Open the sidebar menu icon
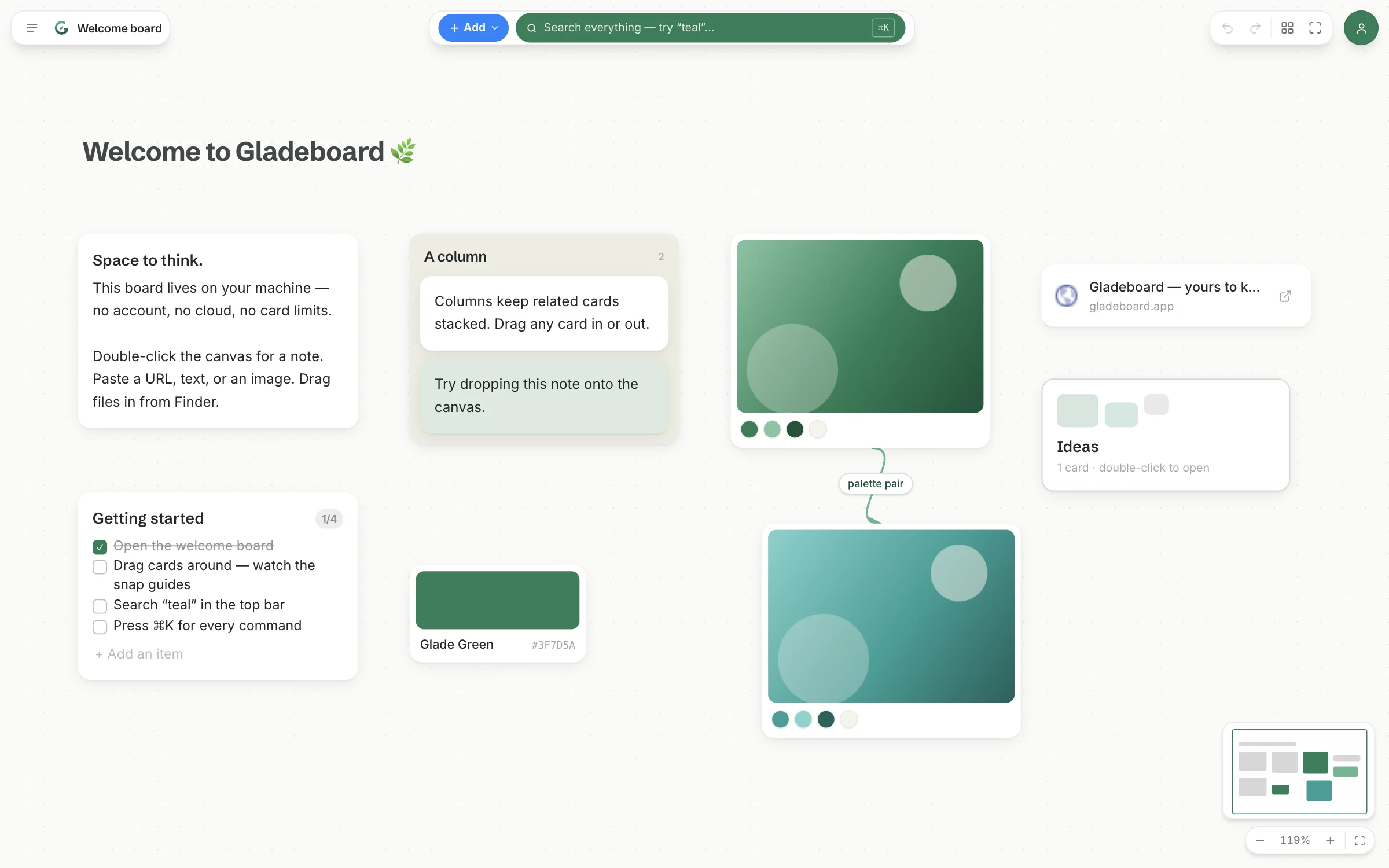The image size is (1389, 868). click(x=32, y=28)
